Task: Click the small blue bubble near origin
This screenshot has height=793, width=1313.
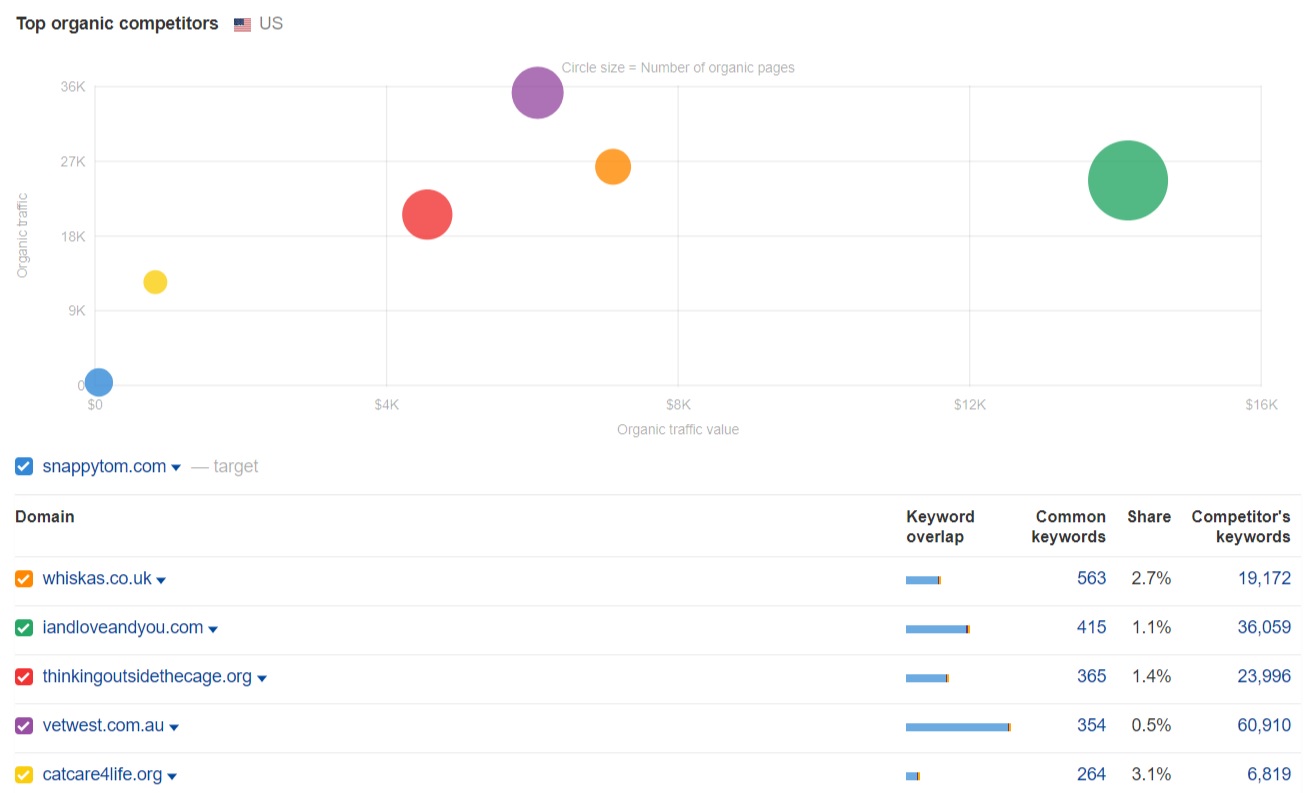Action: click(98, 382)
